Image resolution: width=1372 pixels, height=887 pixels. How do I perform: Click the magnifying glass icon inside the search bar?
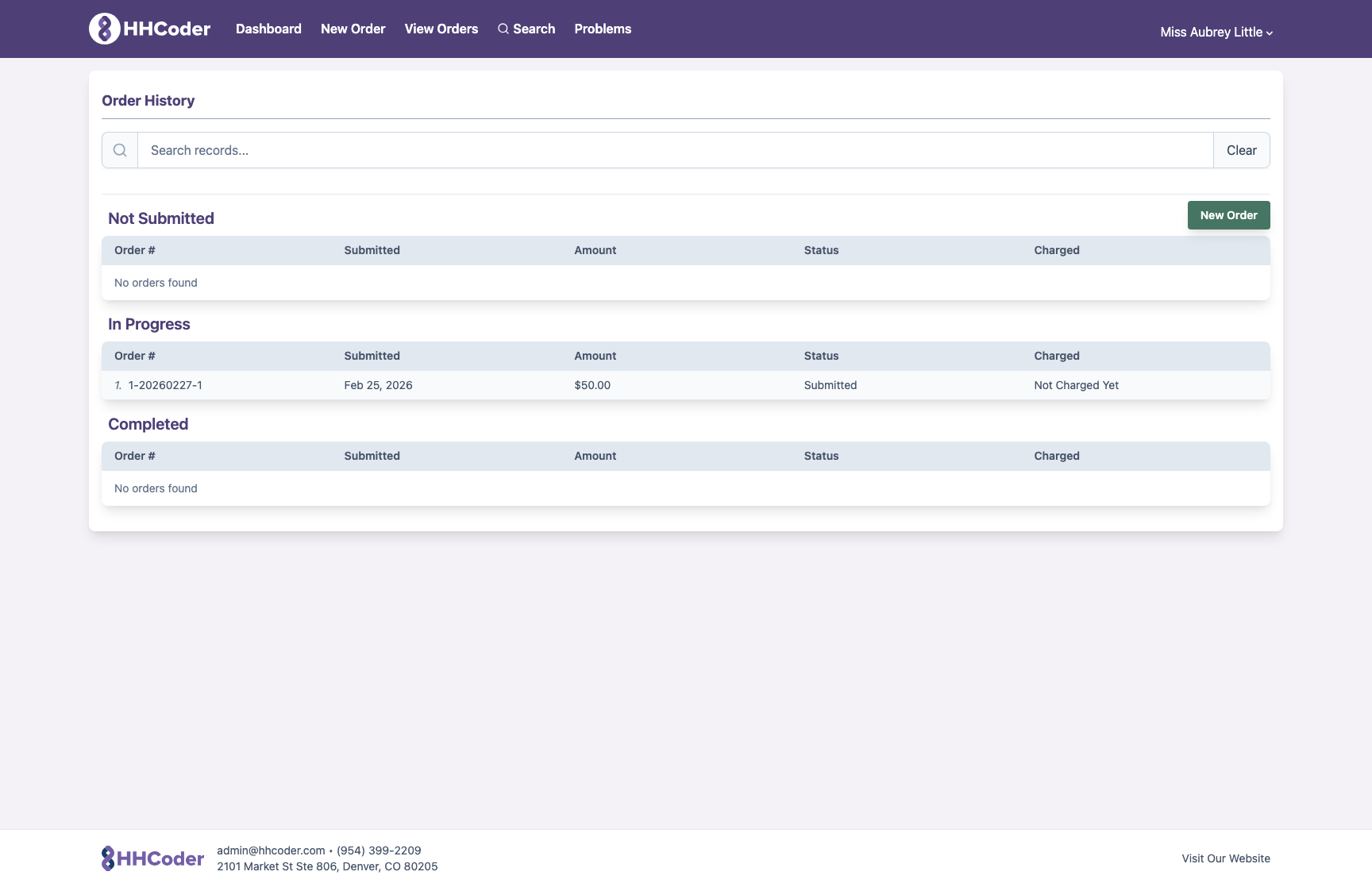point(120,149)
